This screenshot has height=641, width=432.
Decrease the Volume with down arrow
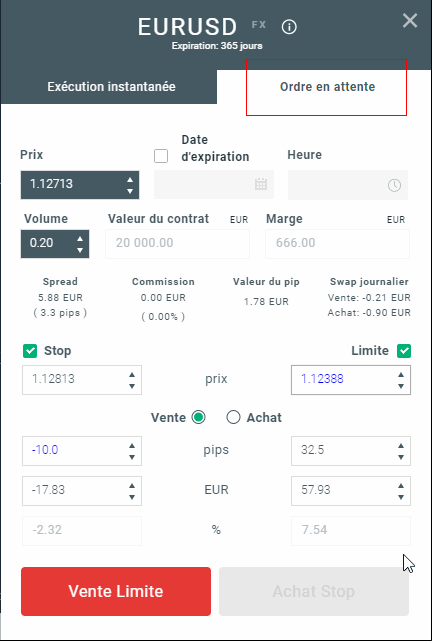point(80,249)
